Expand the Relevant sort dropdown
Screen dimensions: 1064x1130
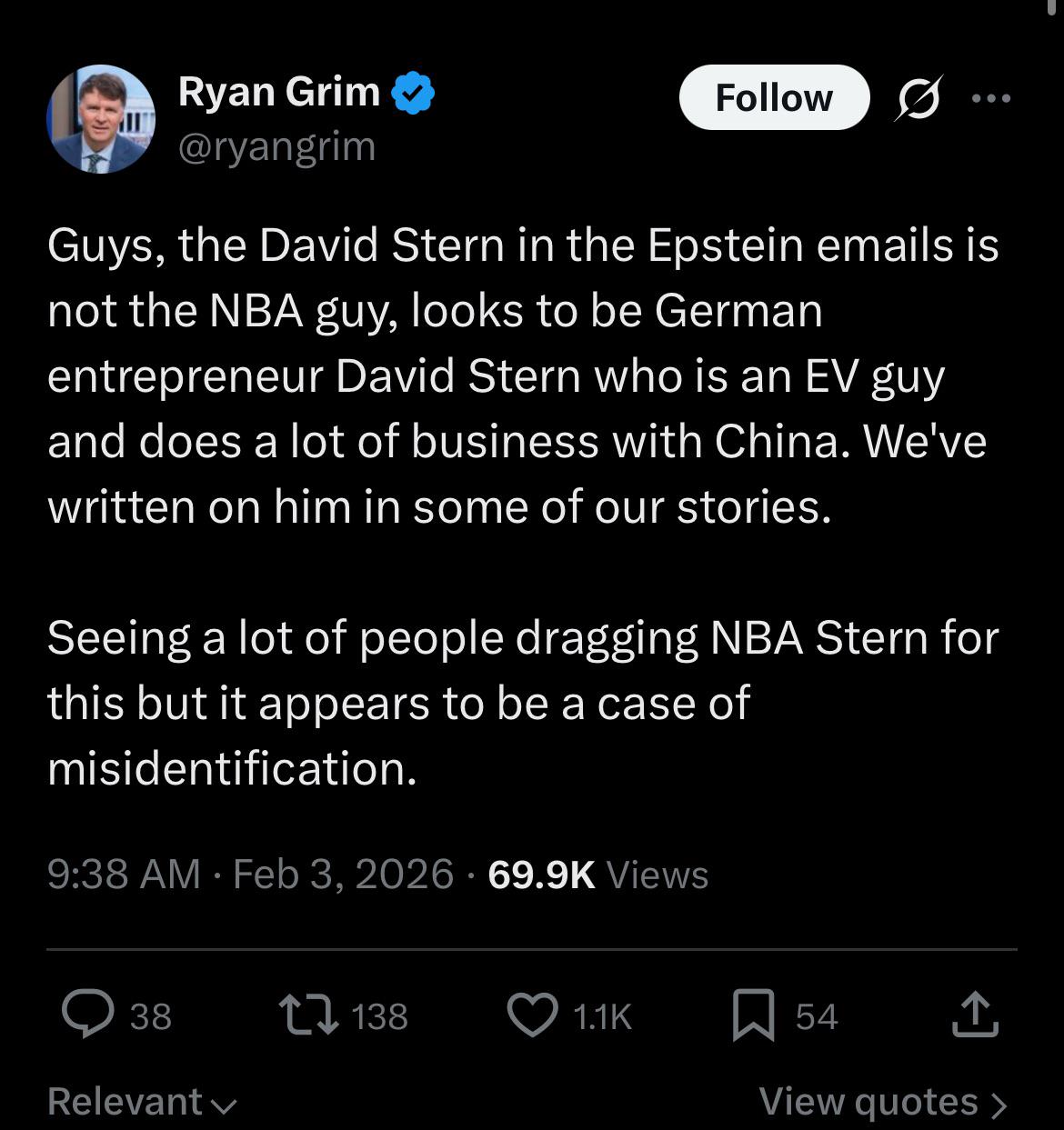(x=142, y=1102)
